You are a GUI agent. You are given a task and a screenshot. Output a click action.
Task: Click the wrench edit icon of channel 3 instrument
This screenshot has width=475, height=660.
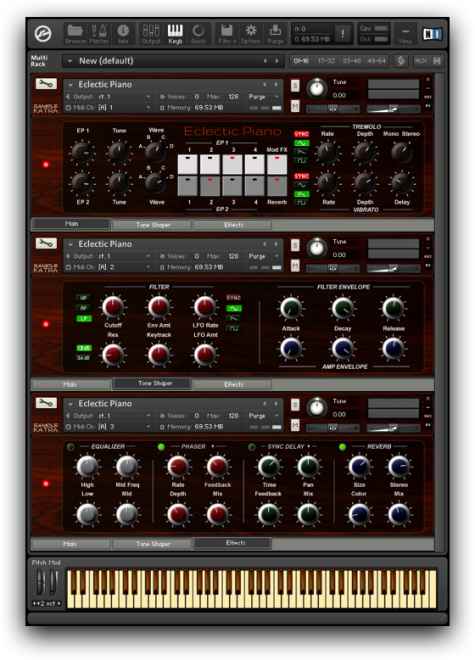coord(45,403)
